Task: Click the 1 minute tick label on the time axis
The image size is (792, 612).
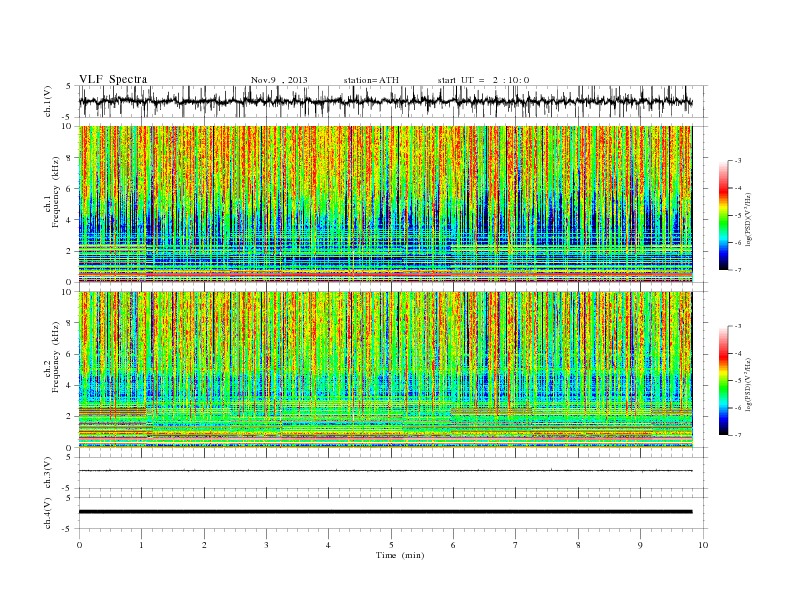Action: [x=141, y=545]
